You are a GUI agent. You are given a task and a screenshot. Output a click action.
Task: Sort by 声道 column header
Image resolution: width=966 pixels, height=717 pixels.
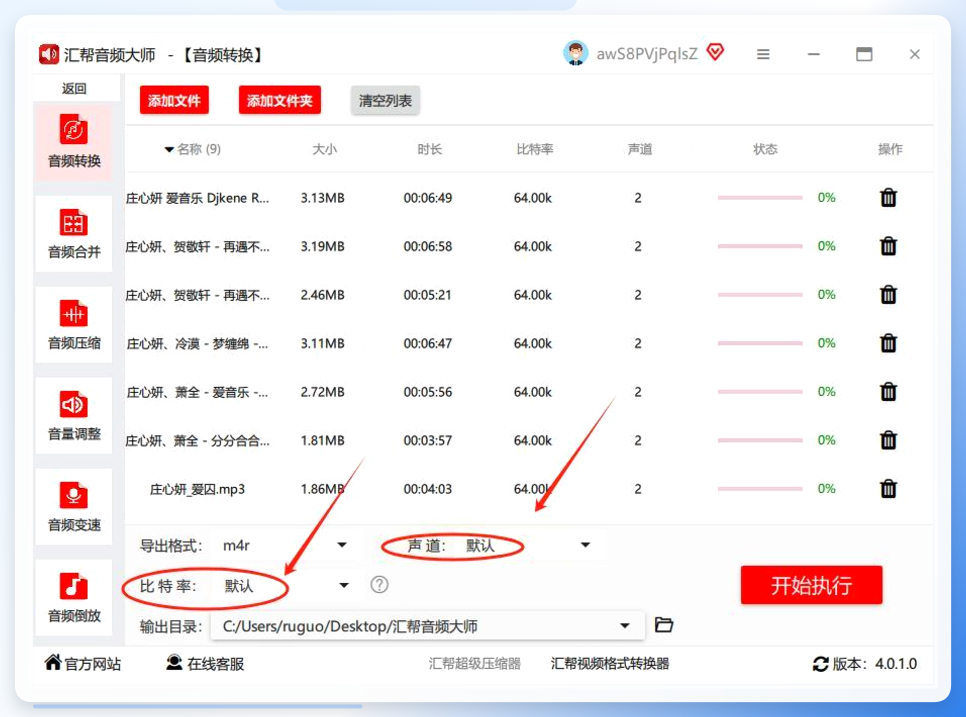[x=639, y=149]
